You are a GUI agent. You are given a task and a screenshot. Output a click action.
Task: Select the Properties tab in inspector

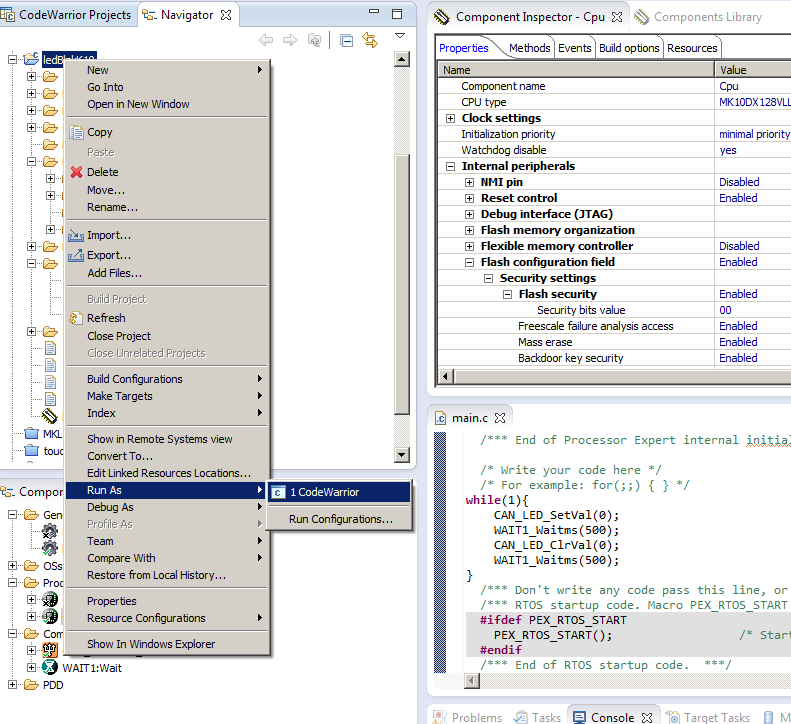464,48
